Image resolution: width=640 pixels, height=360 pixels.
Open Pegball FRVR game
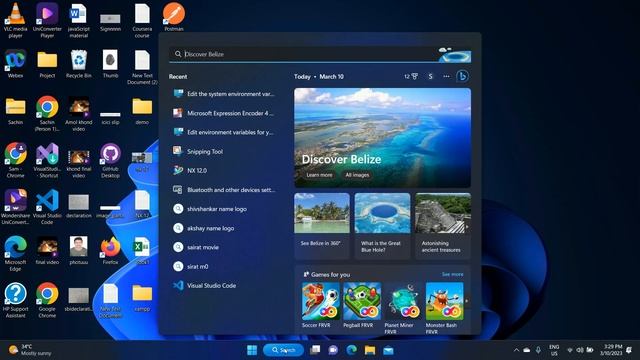click(362, 305)
